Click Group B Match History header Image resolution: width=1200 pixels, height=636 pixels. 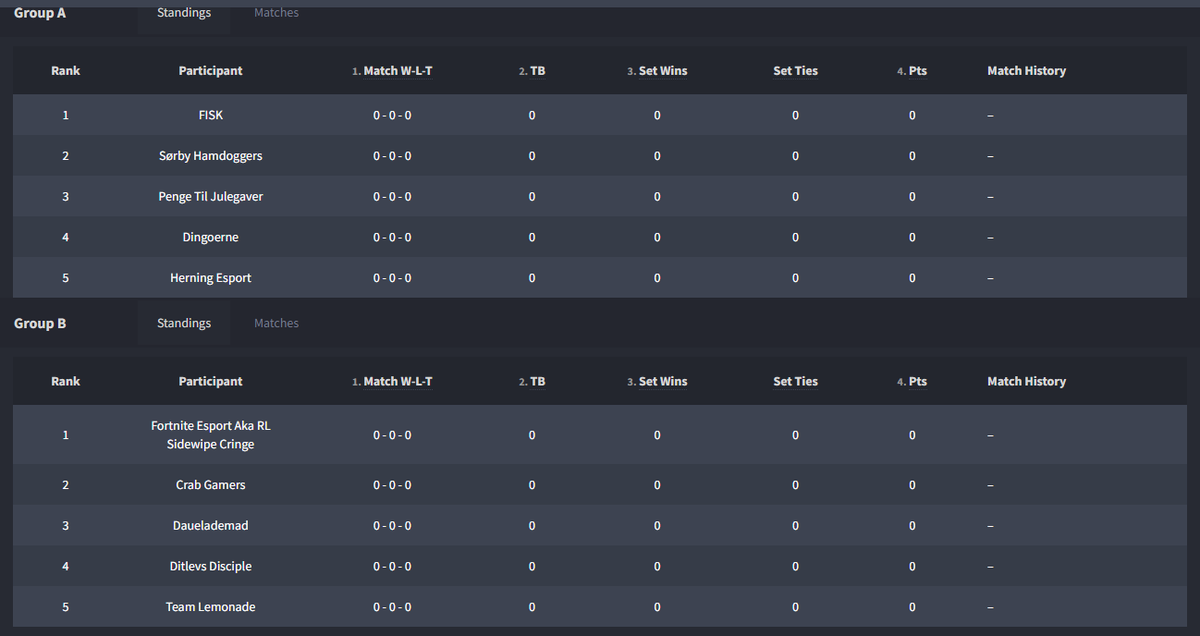1027,381
